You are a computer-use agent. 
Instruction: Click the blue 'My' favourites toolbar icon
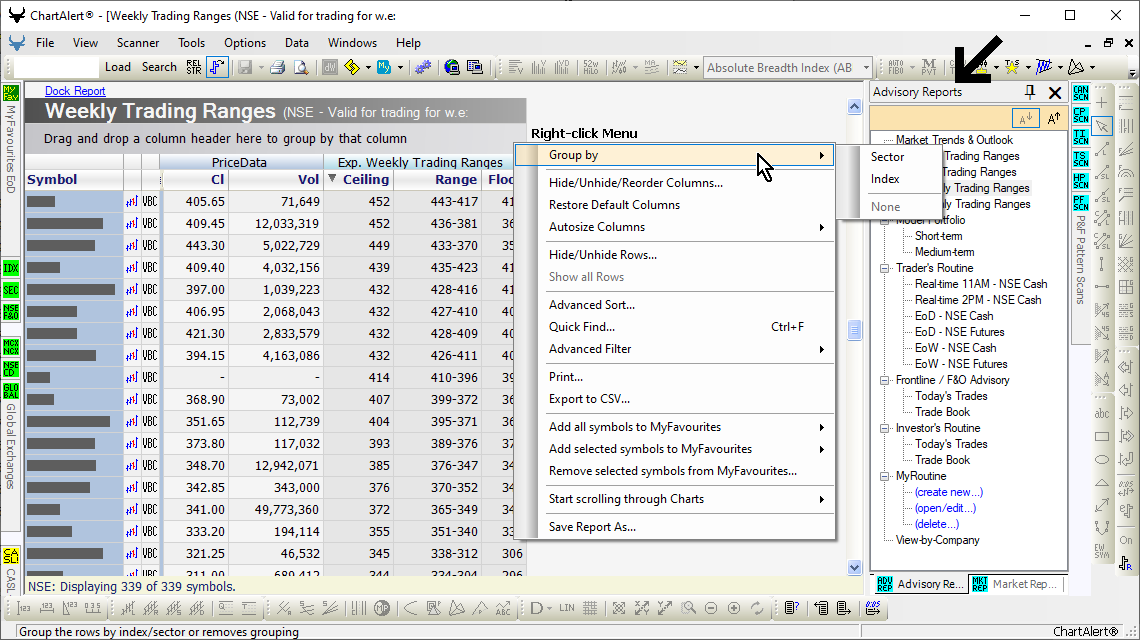[384, 68]
